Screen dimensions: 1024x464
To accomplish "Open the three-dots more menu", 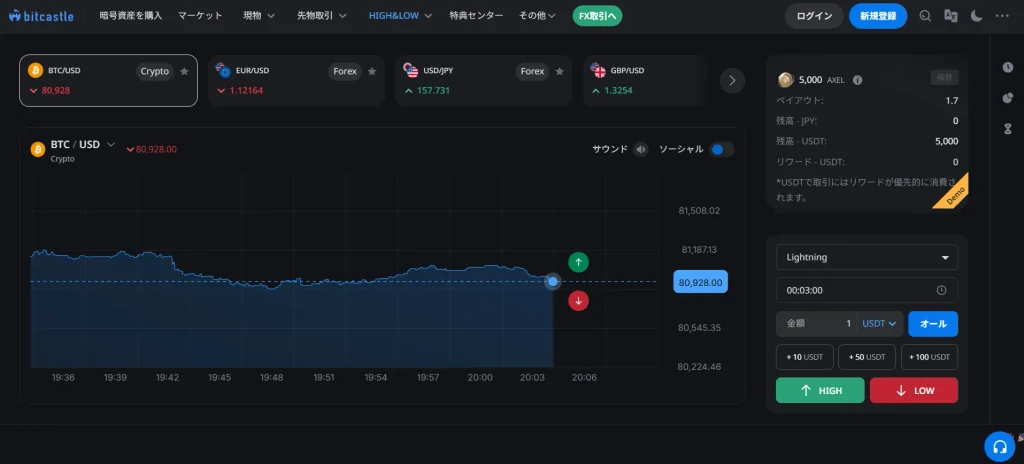I will pos(1002,16).
